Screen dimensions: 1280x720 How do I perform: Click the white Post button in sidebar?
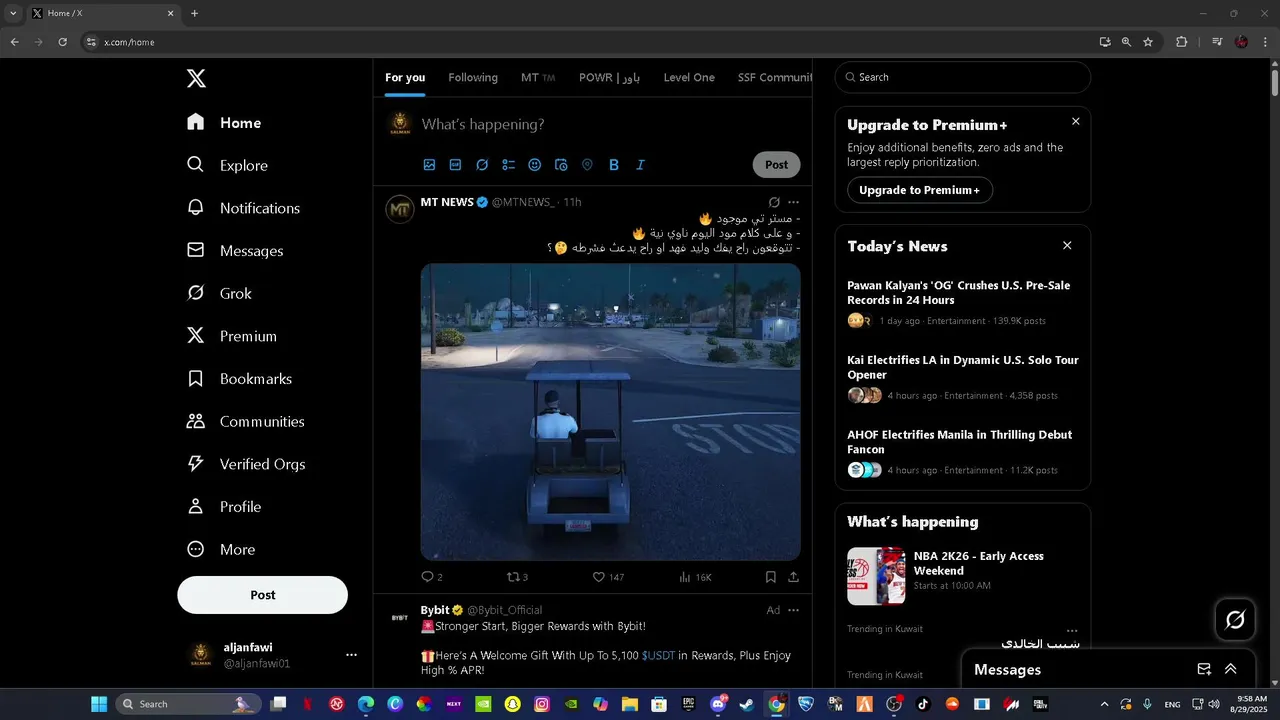point(263,595)
